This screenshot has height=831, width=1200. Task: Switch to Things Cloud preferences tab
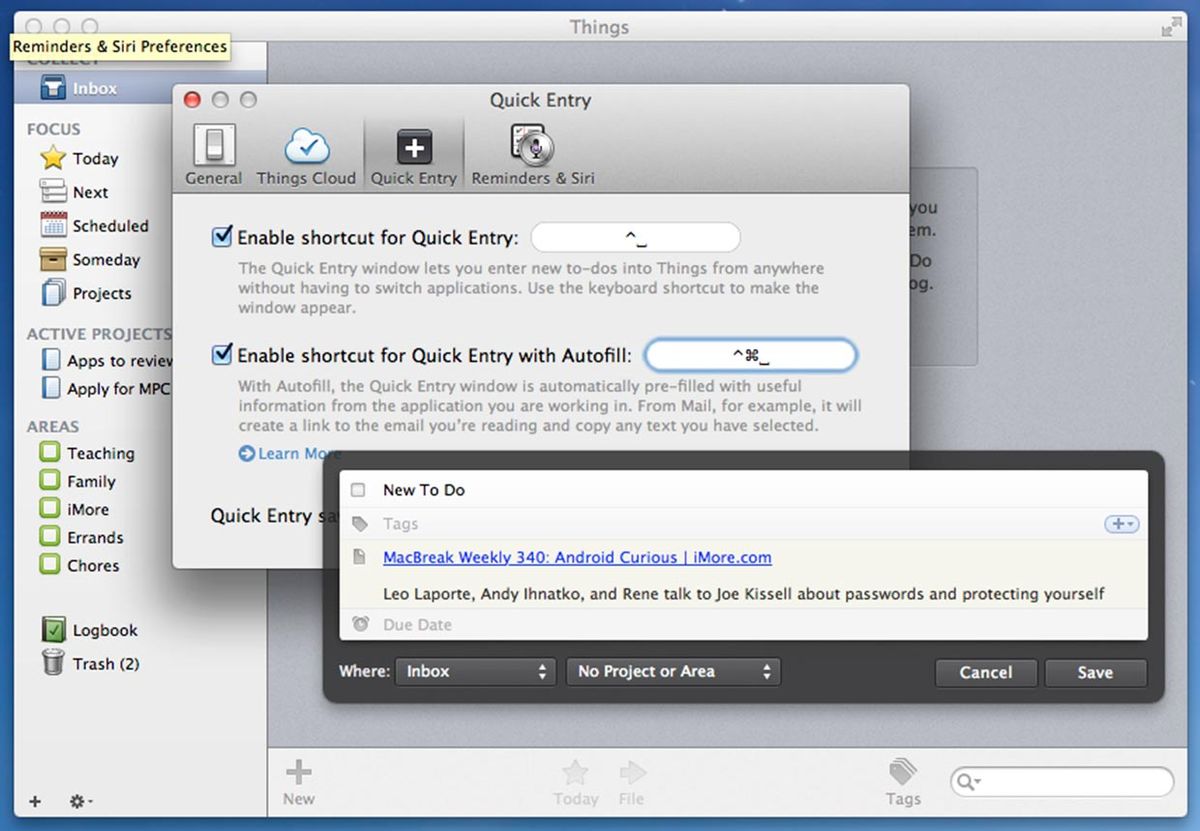click(x=306, y=155)
